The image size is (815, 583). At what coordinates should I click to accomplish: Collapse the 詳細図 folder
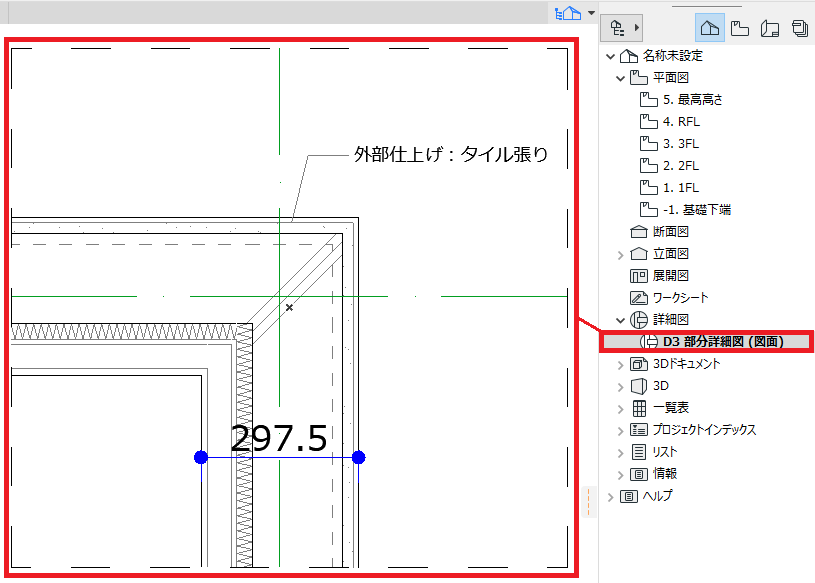click(x=620, y=320)
